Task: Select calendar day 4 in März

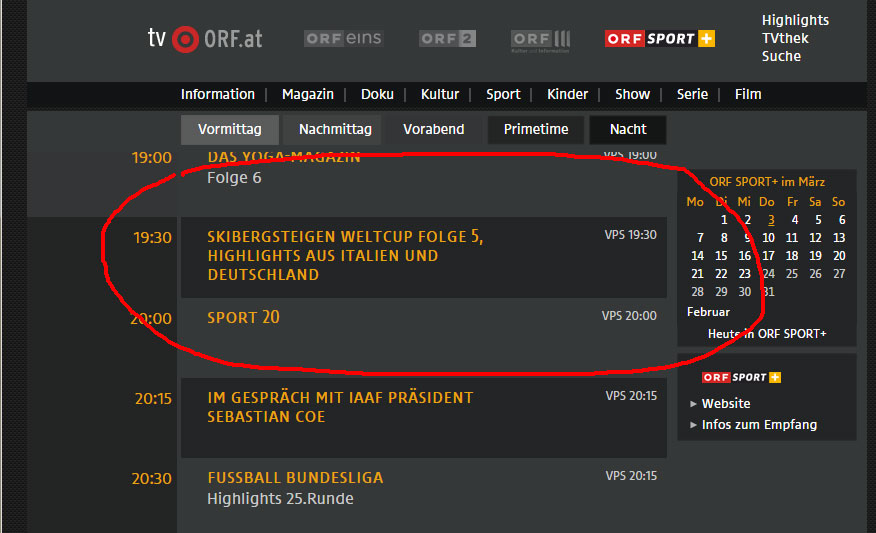Action: tap(794, 220)
